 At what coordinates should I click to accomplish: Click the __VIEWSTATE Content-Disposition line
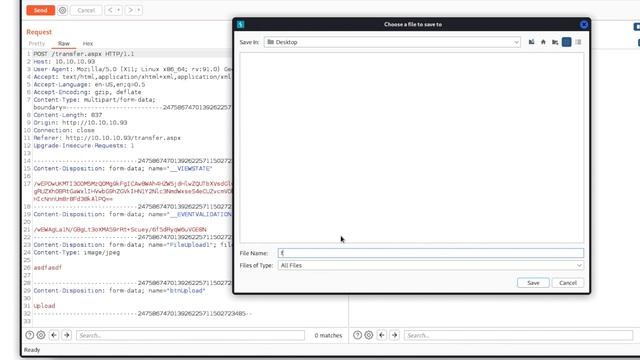(x=123, y=169)
